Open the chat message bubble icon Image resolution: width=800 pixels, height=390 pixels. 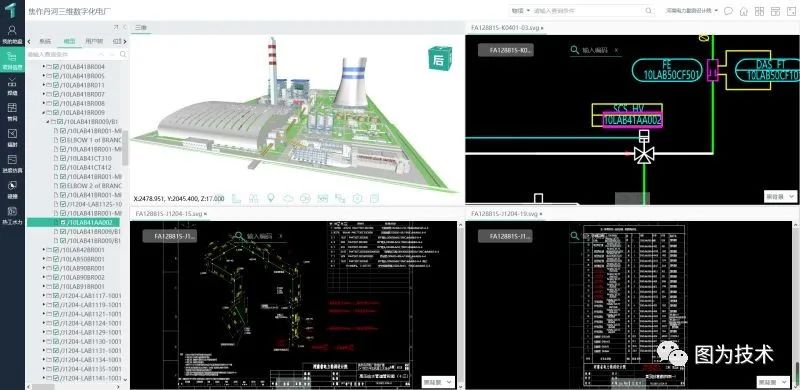point(729,11)
